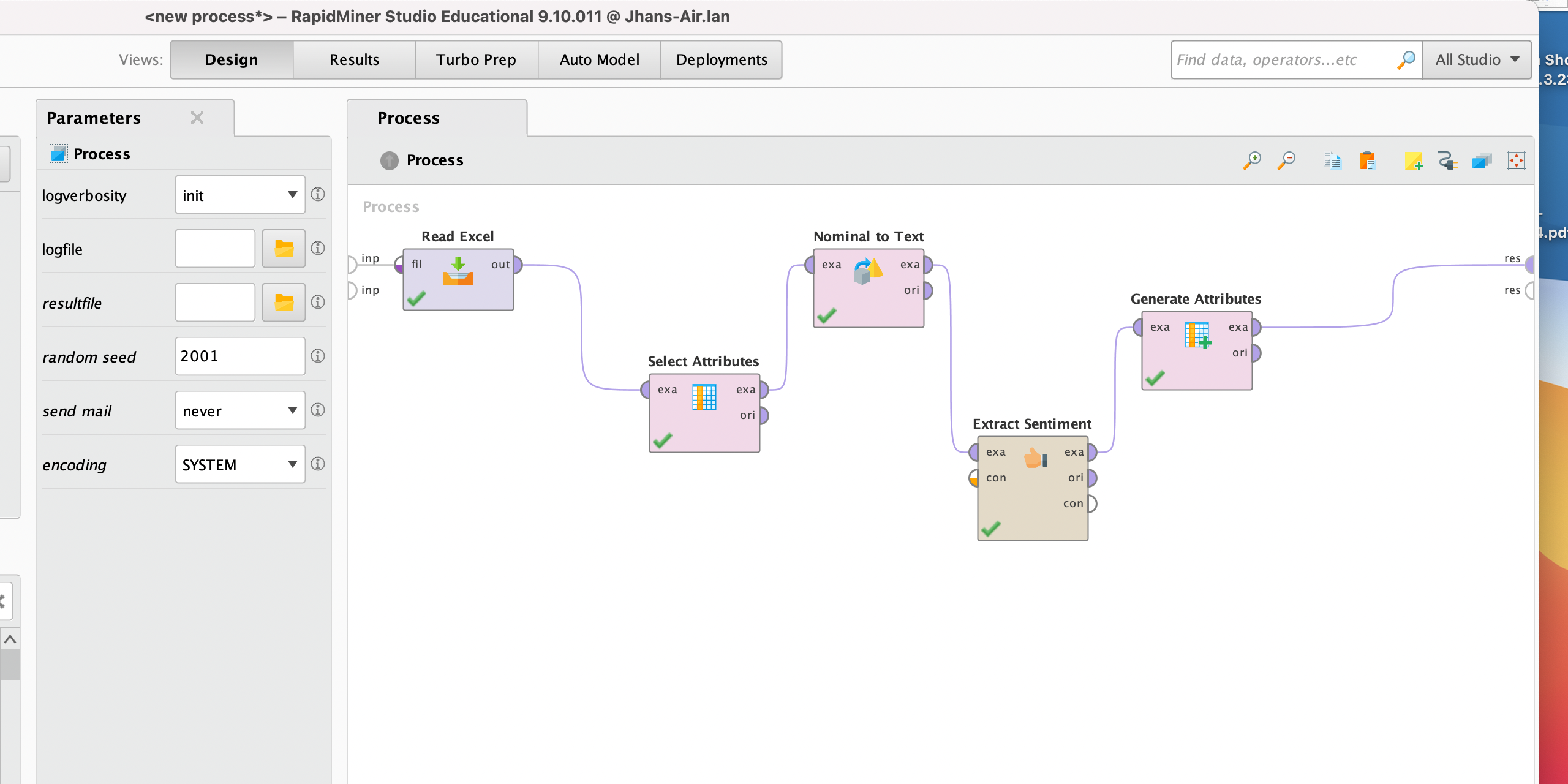Click the con input port of Extract Sentiment

click(974, 478)
